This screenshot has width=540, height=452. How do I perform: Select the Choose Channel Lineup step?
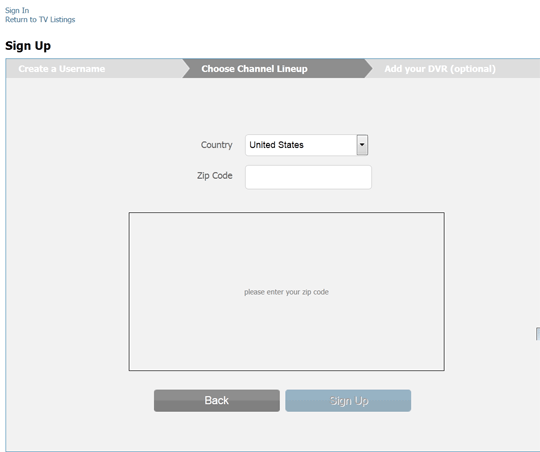pyautogui.click(x=254, y=69)
